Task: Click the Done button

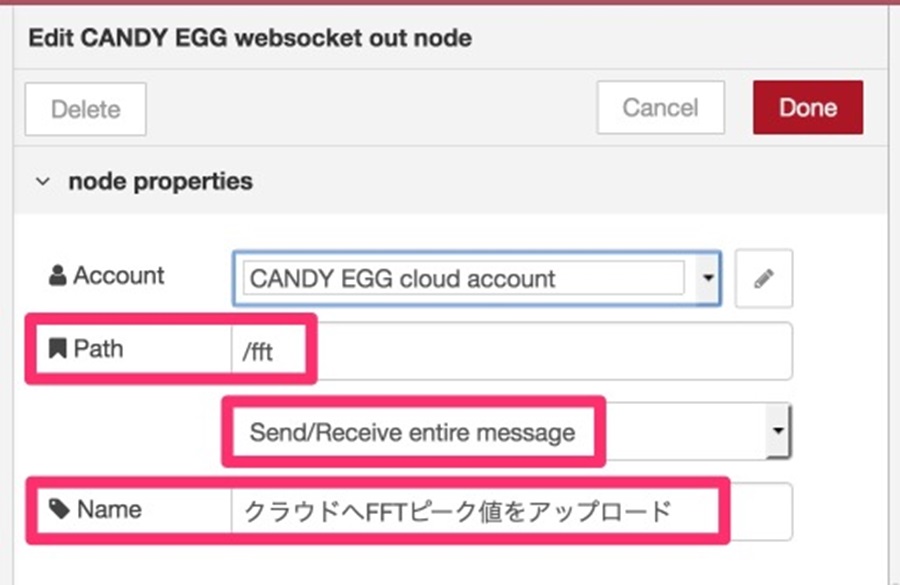Action: (x=808, y=107)
